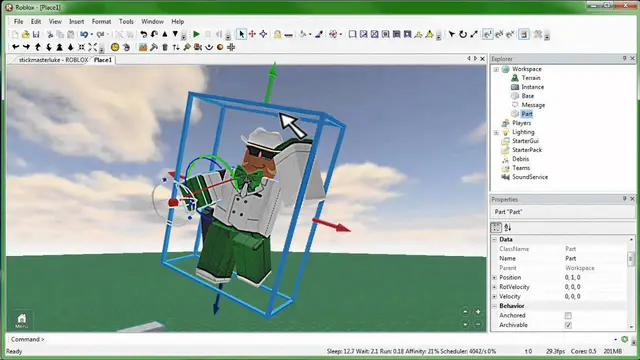This screenshot has height=360, width=640.
Task: Click the yellow padlock Lock tool
Action: click(x=278, y=34)
